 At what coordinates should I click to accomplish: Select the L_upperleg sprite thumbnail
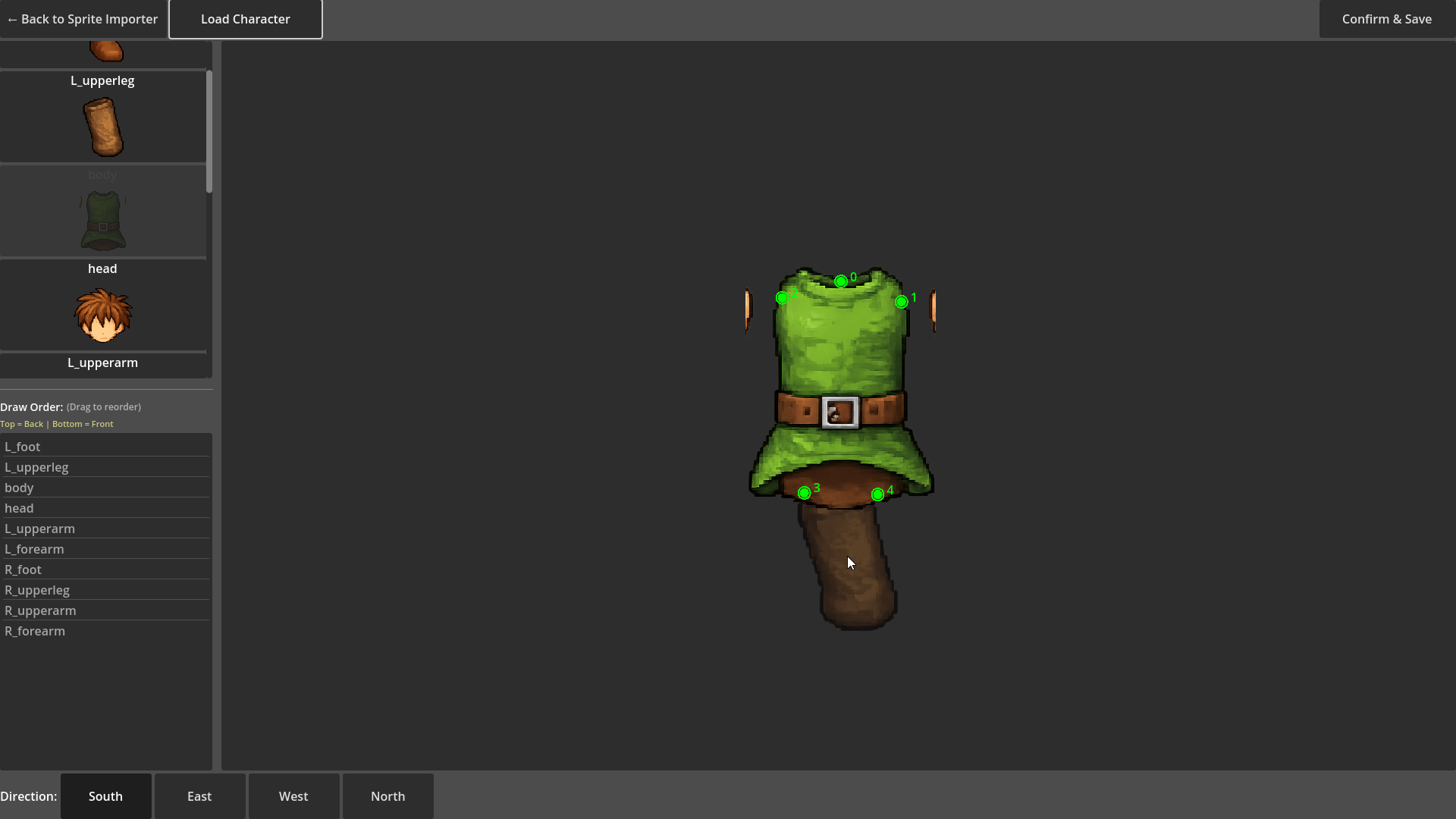[103, 127]
